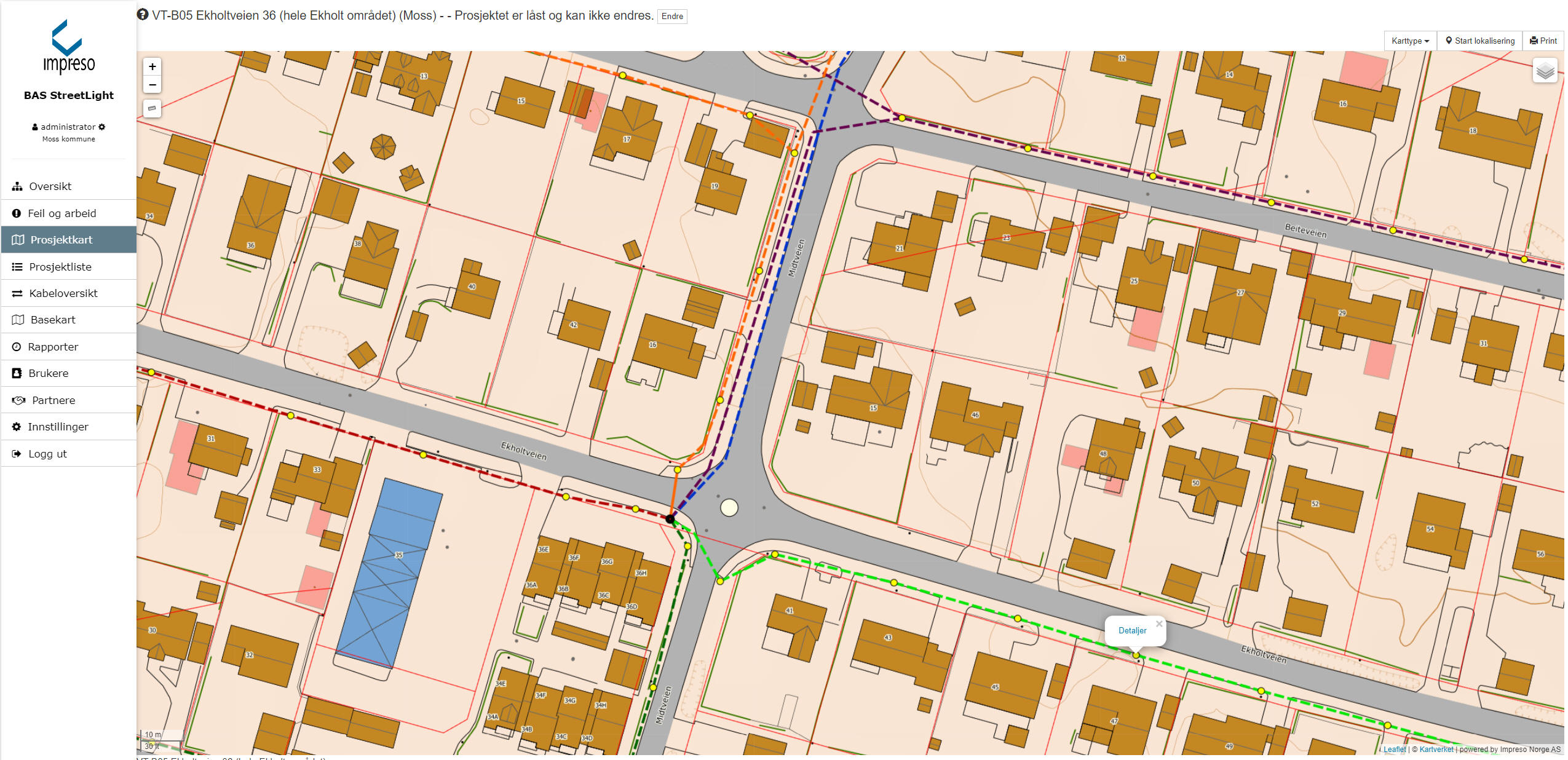Viewport: 1568px width, 760px height.
Task: Select the black node at the Ekholtveien intersection
Action: pyautogui.click(x=670, y=520)
